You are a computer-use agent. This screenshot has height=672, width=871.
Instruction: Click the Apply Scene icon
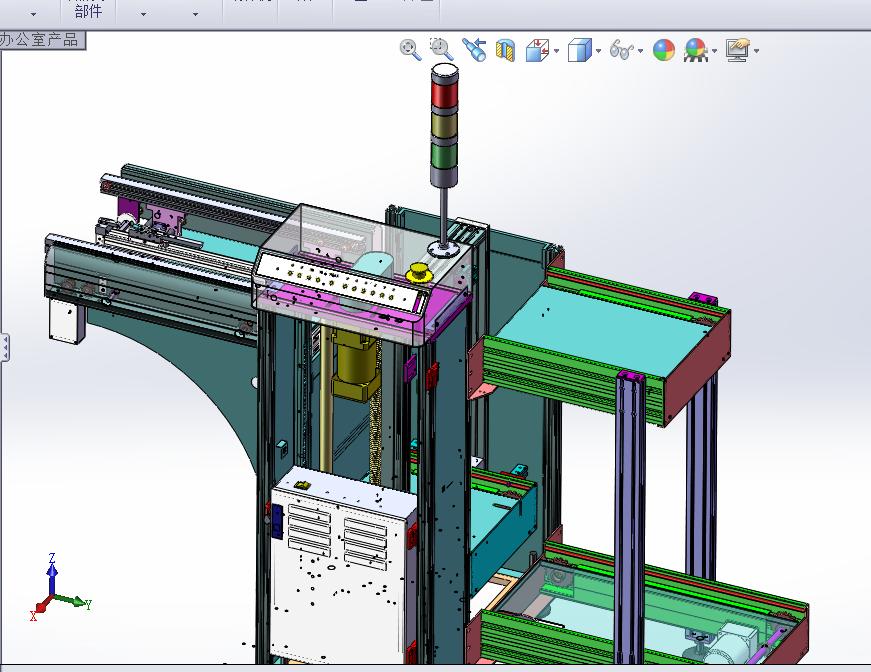(x=697, y=50)
